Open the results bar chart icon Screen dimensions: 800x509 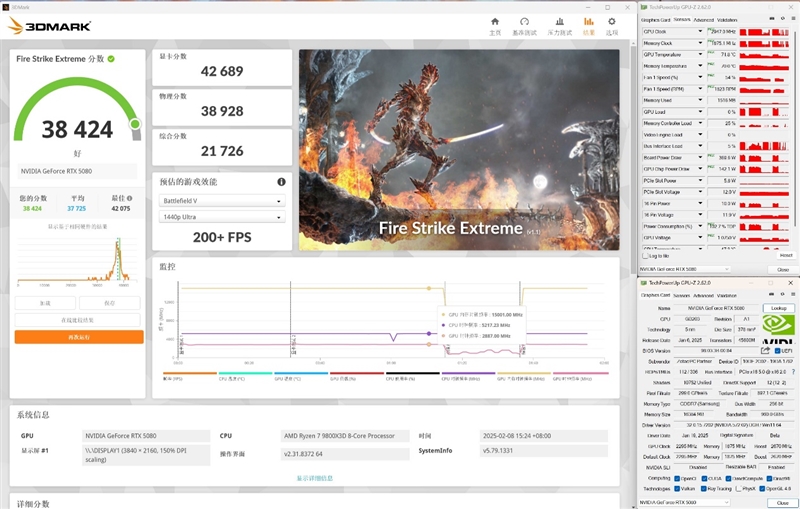coord(588,24)
